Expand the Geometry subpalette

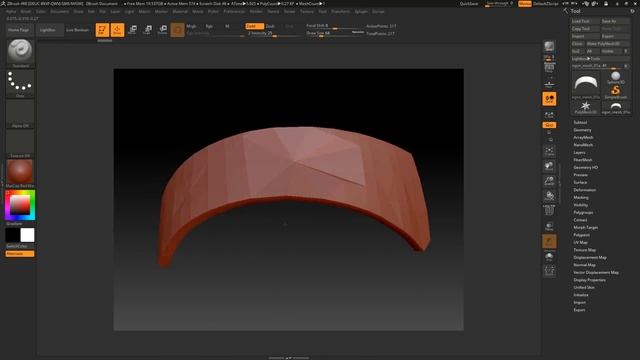click(x=582, y=130)
